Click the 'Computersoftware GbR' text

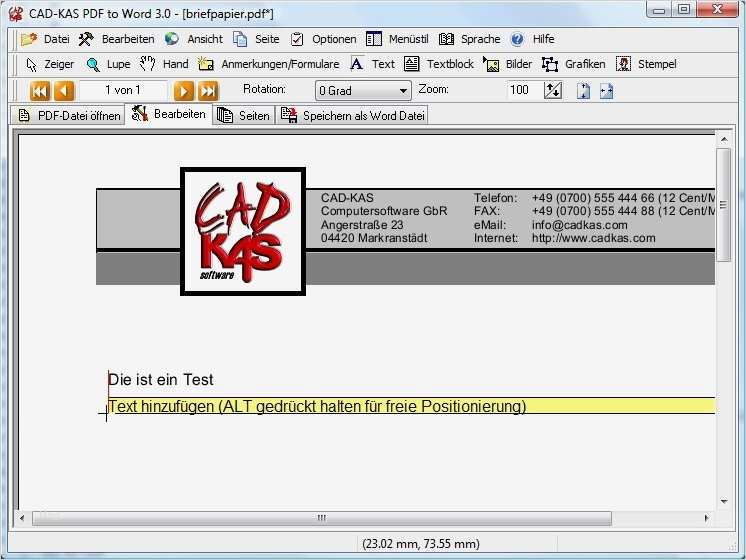[384, 211]
